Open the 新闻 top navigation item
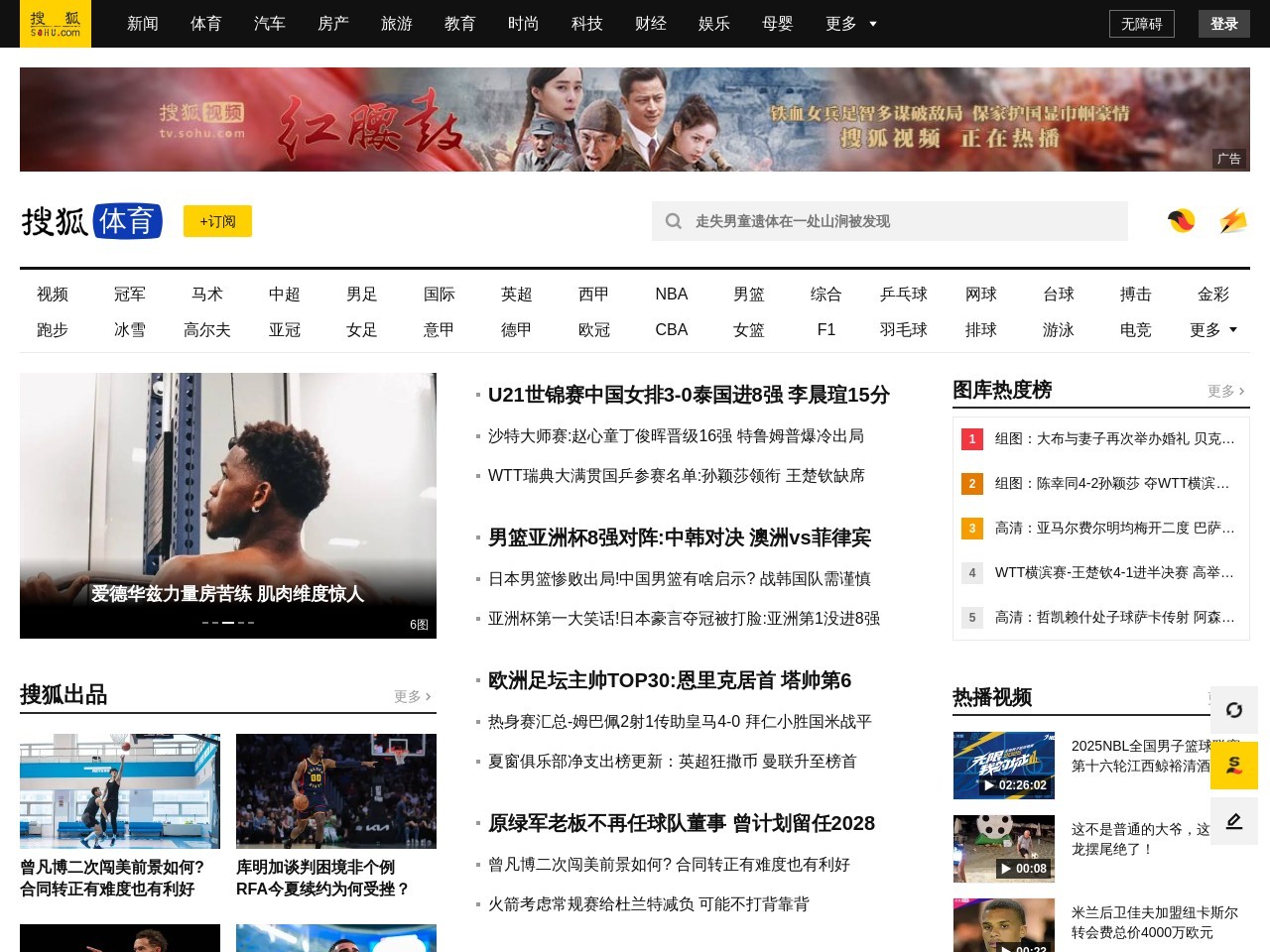 (143, 24)
